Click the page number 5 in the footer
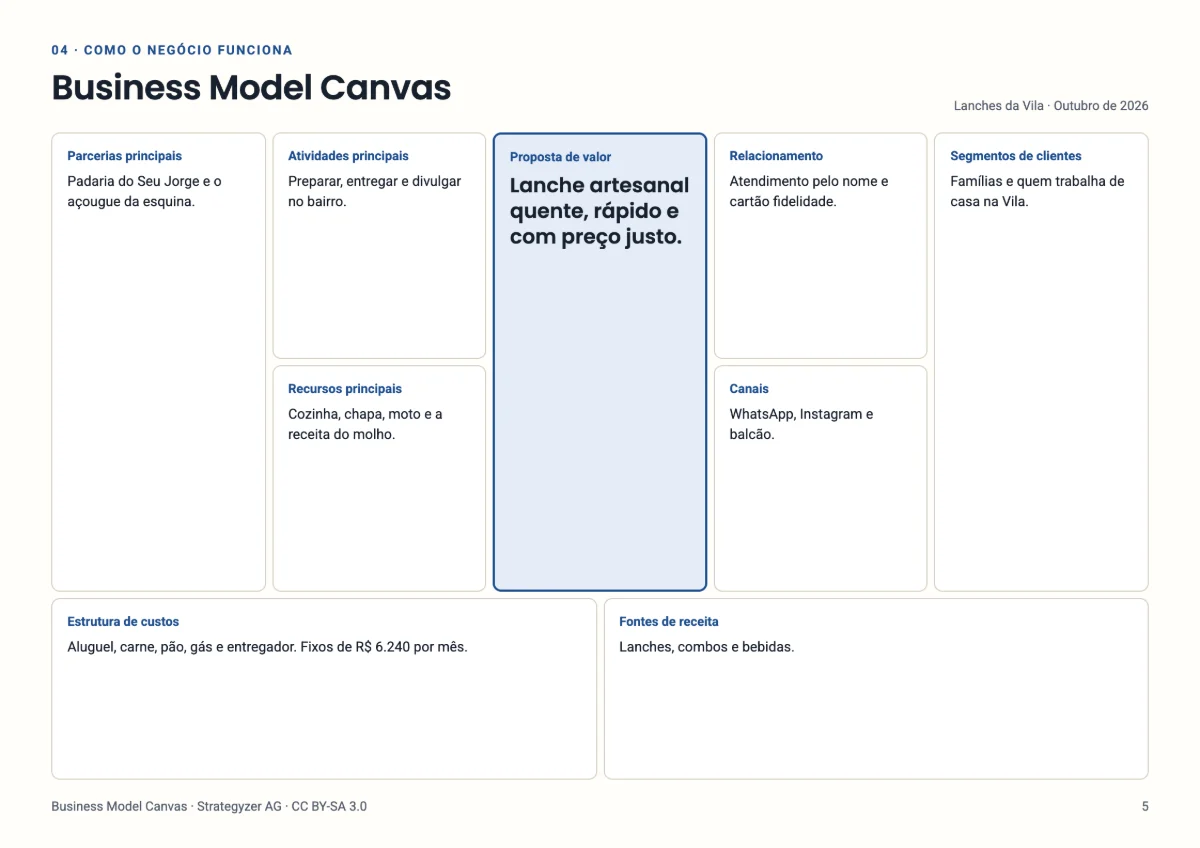The image size is (1200, 848). pos(1145,806)
